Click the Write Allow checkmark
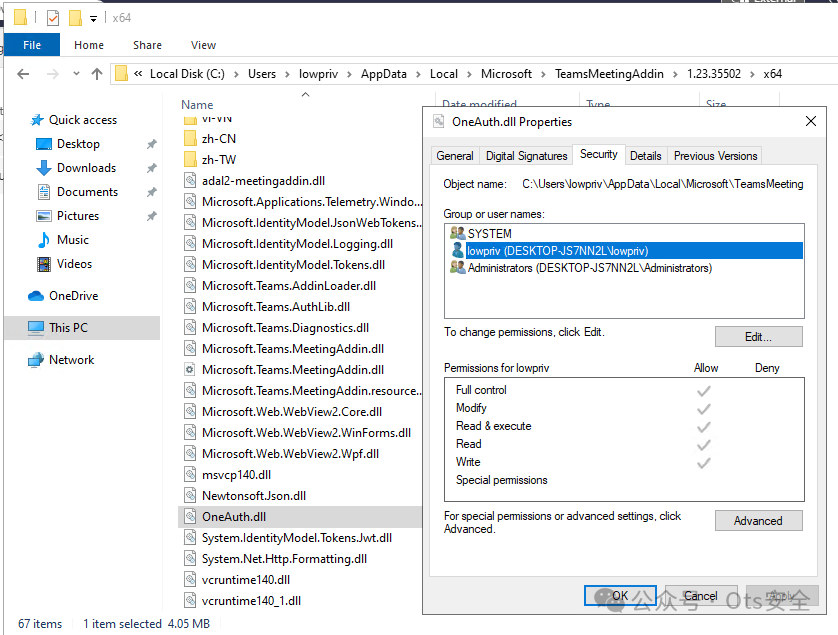838x635 pixels. pos(704,463)
